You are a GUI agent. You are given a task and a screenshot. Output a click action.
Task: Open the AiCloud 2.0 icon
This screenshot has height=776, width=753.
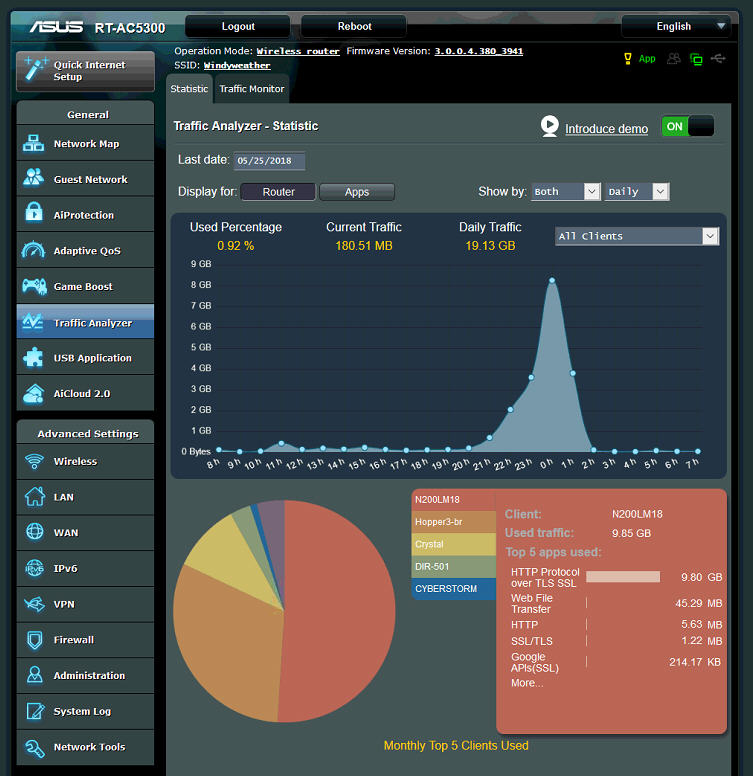33,394
